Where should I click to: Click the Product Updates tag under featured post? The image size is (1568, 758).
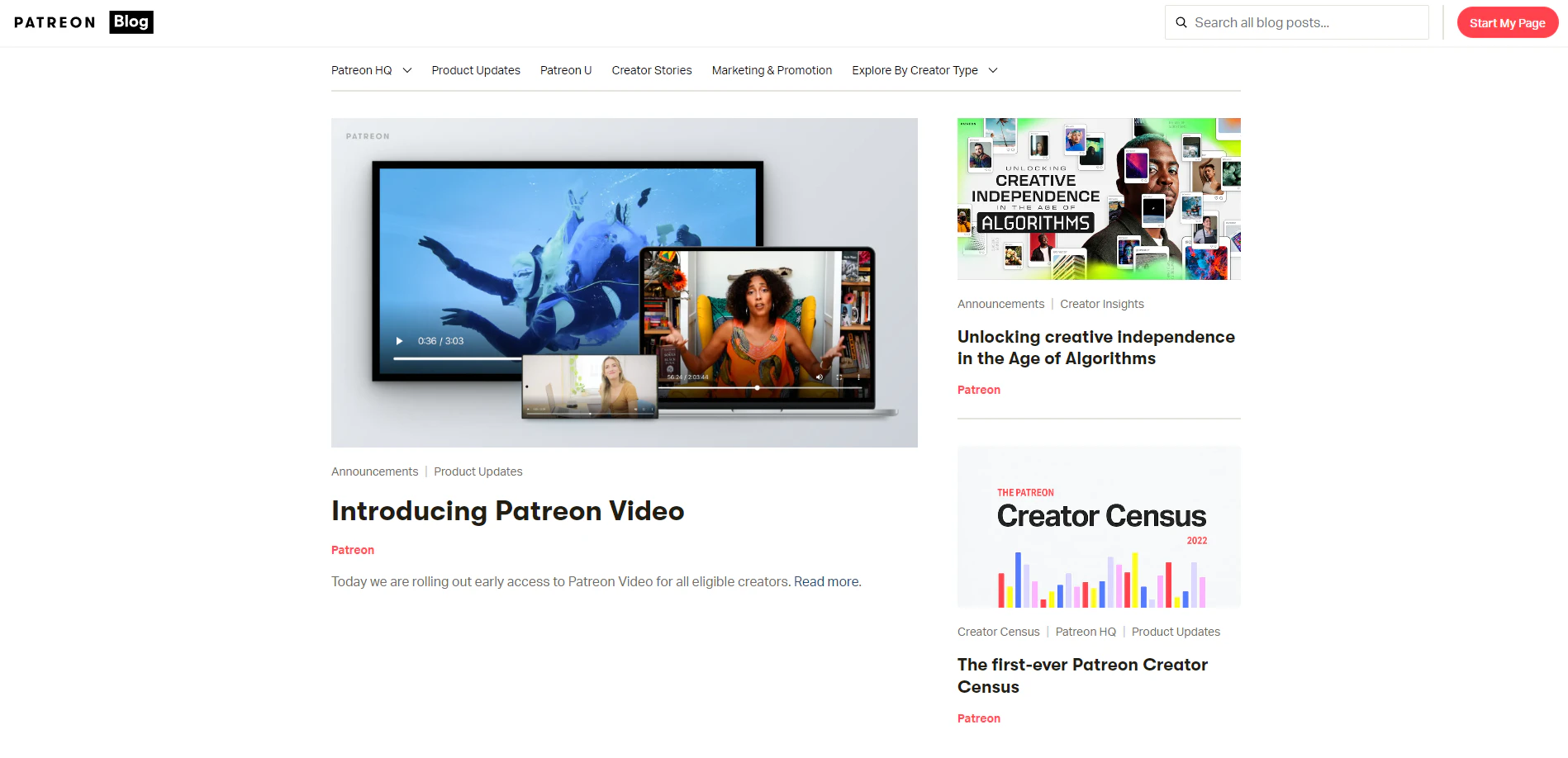pos(478,471)
